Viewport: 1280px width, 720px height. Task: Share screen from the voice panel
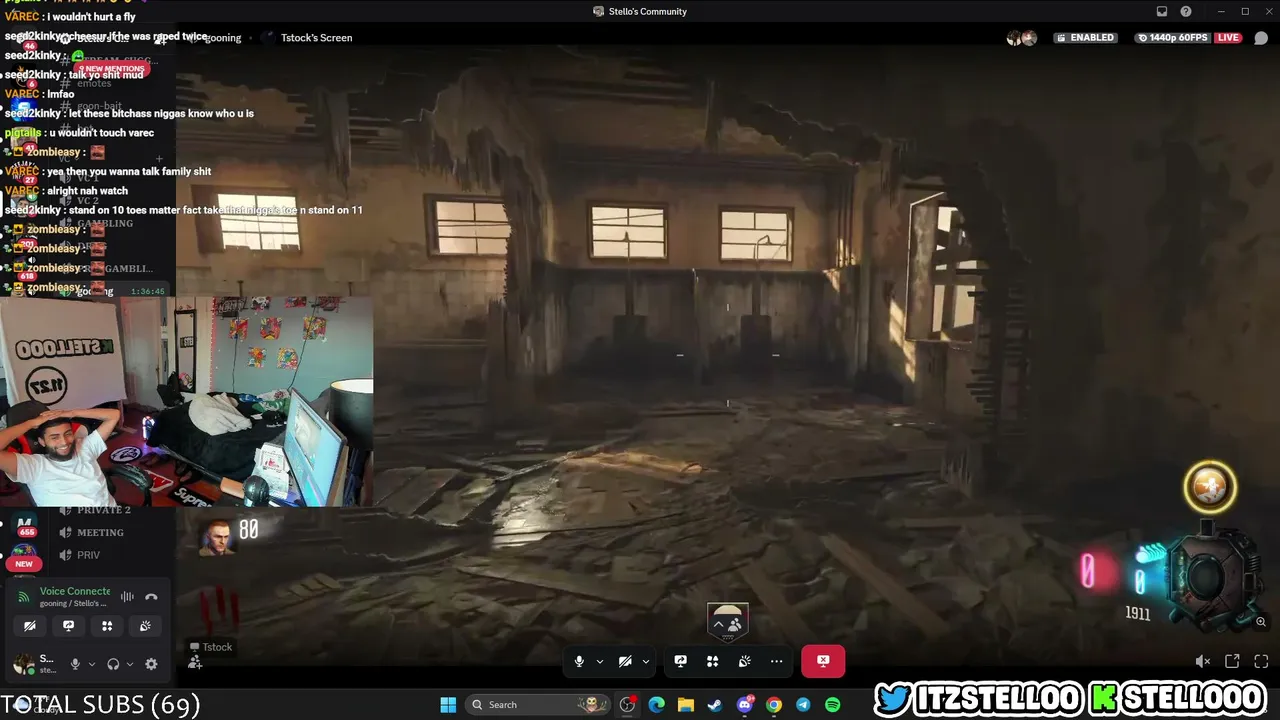pos(68,626)
